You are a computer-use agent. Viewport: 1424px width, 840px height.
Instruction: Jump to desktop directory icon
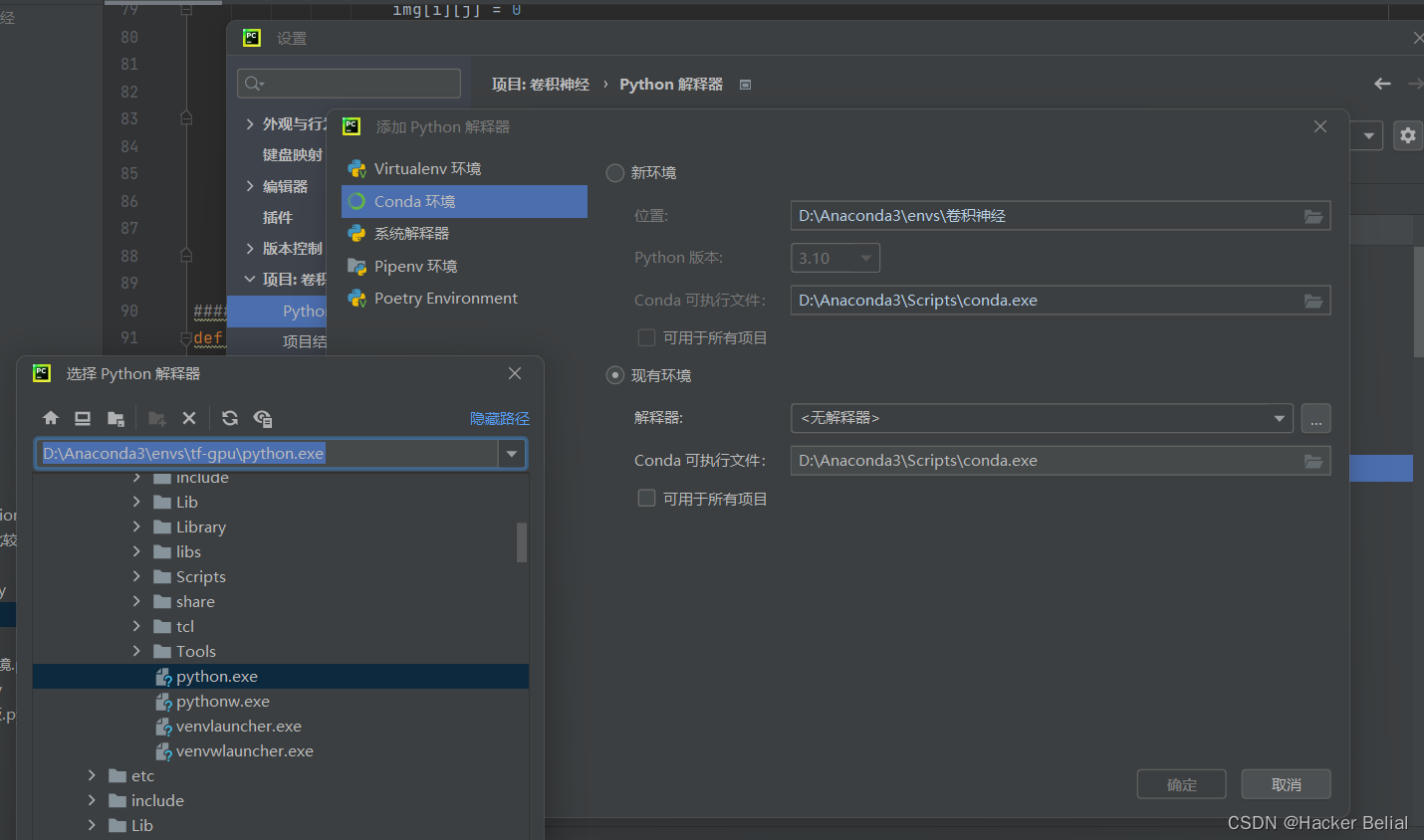(x=83, y=418)
